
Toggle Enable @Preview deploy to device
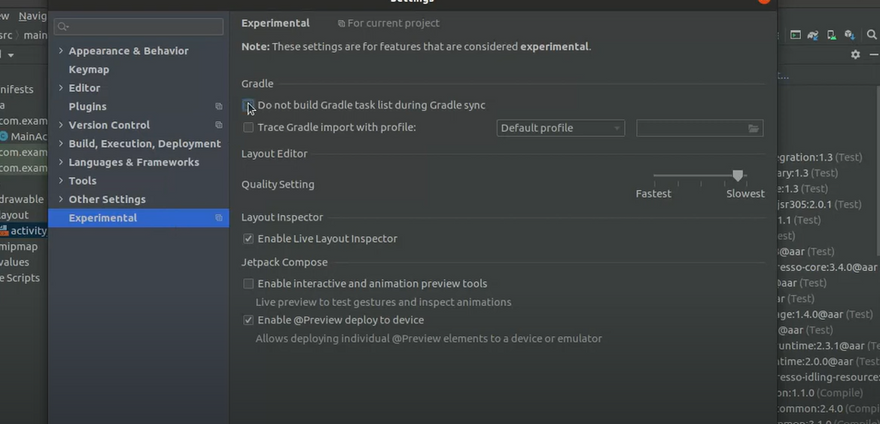point(248,320)
